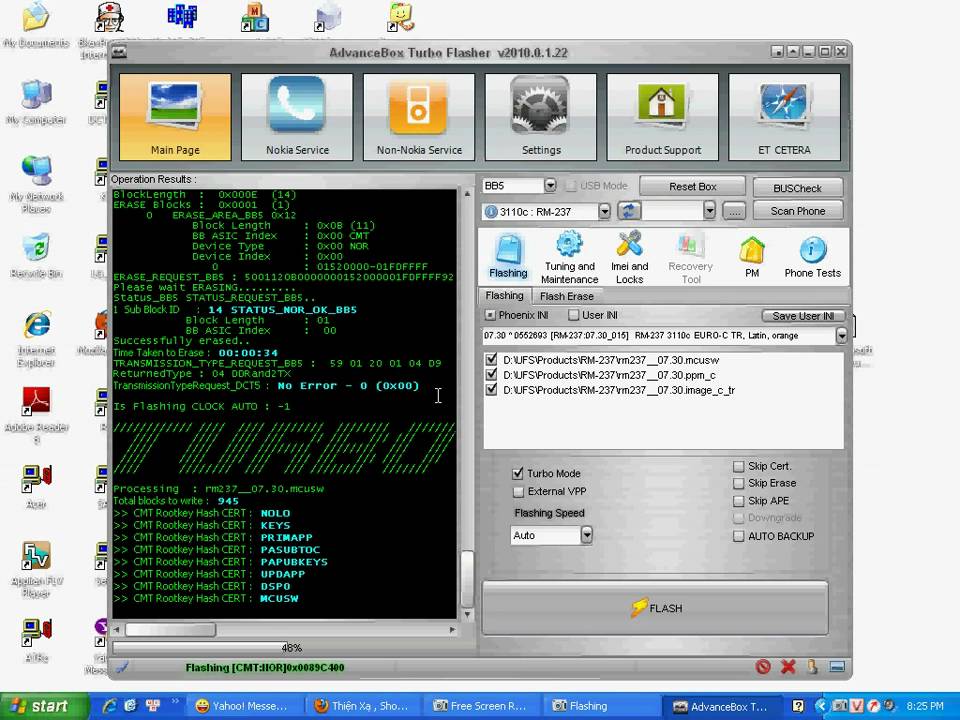Click the blue window icon in status bar
Image resolution: width=960 pixels, height=720 pixels.
pyautogui.click(x=837, y=667)
